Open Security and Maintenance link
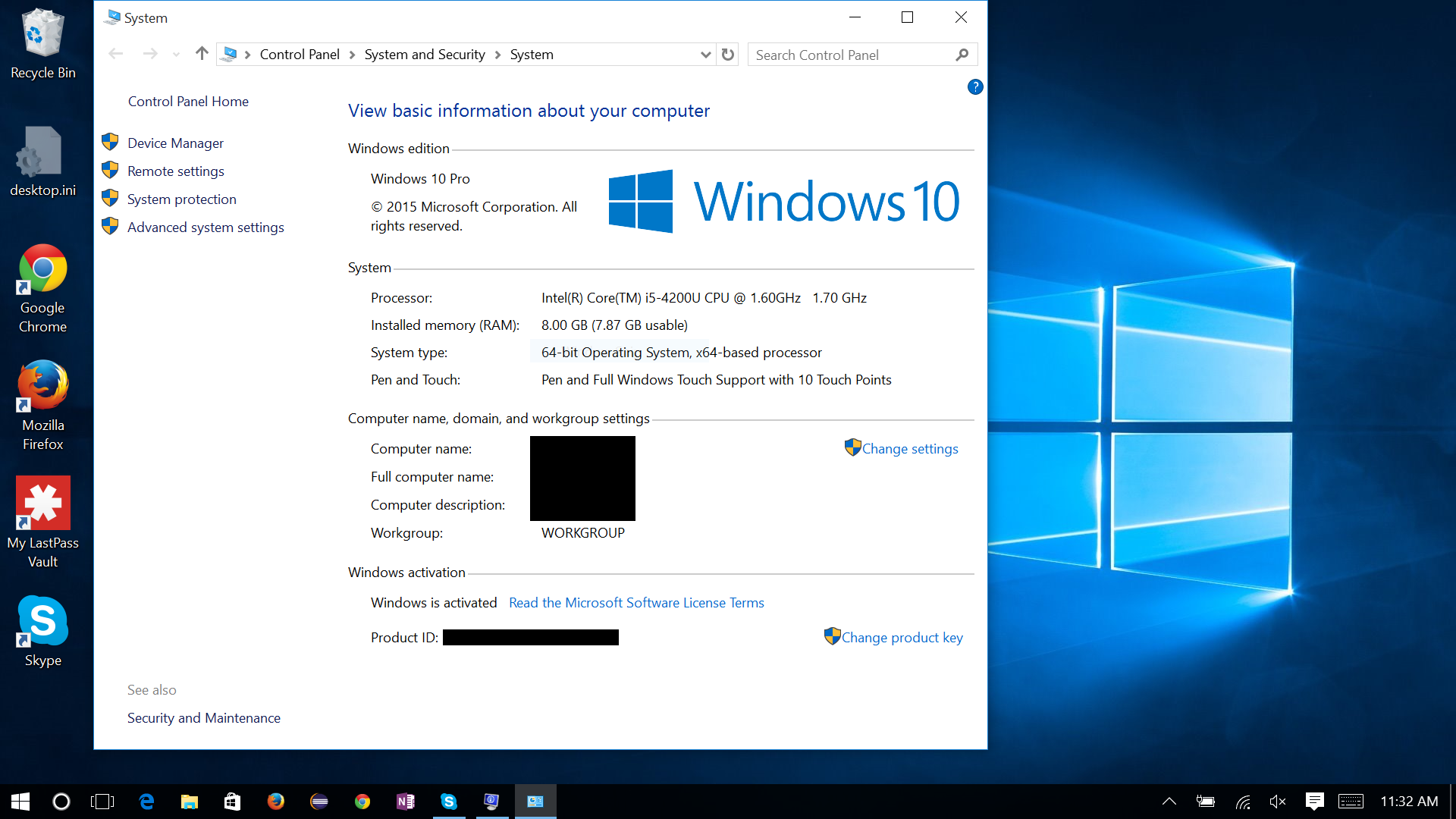Image resolution: width=1456 pixels, height=819 pixels. (203, 718)
